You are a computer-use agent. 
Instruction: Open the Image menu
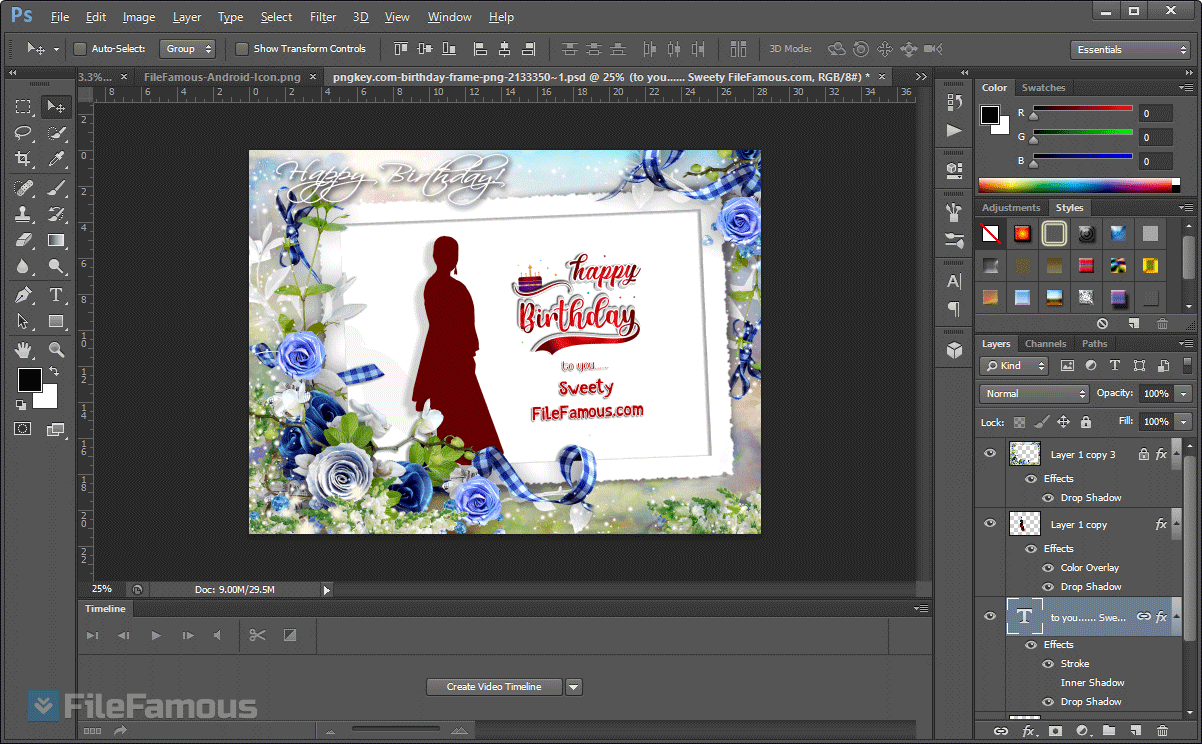pos(139,17)
